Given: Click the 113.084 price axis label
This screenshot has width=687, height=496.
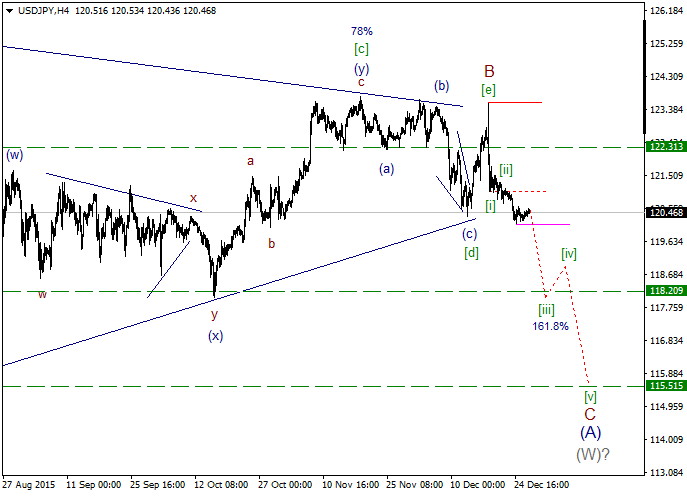Looking at the screenshot, I should 666,473.
